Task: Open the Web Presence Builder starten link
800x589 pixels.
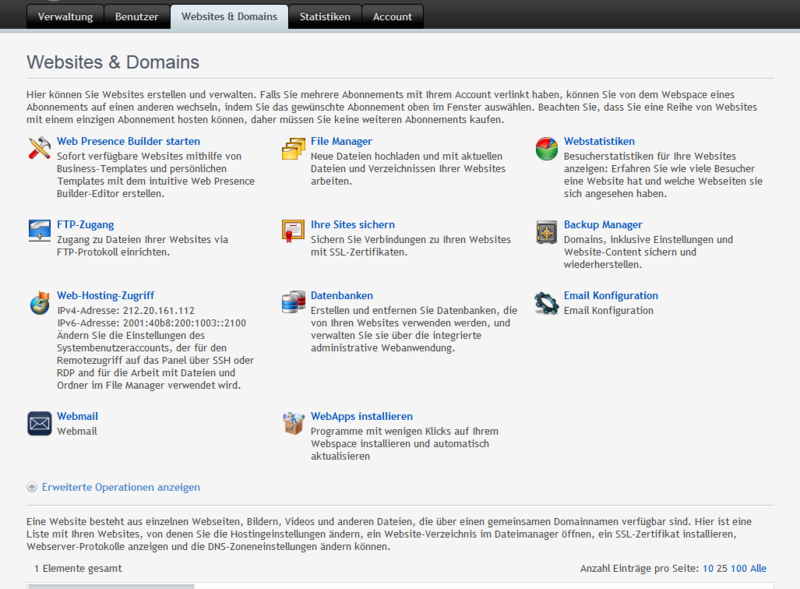Action: 128,141
